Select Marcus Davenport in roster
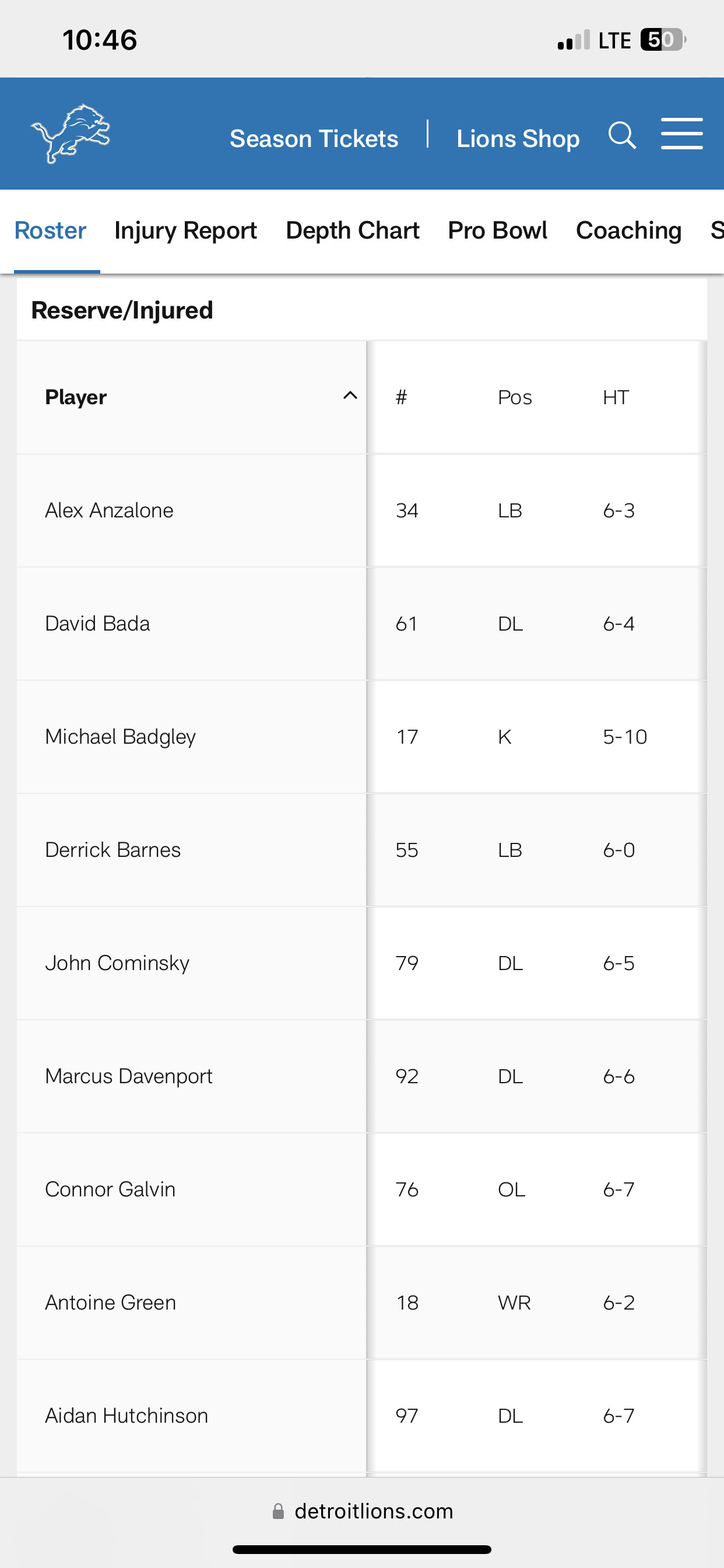The height and width of the screenshot is (1568, 724). [129, 1076]
